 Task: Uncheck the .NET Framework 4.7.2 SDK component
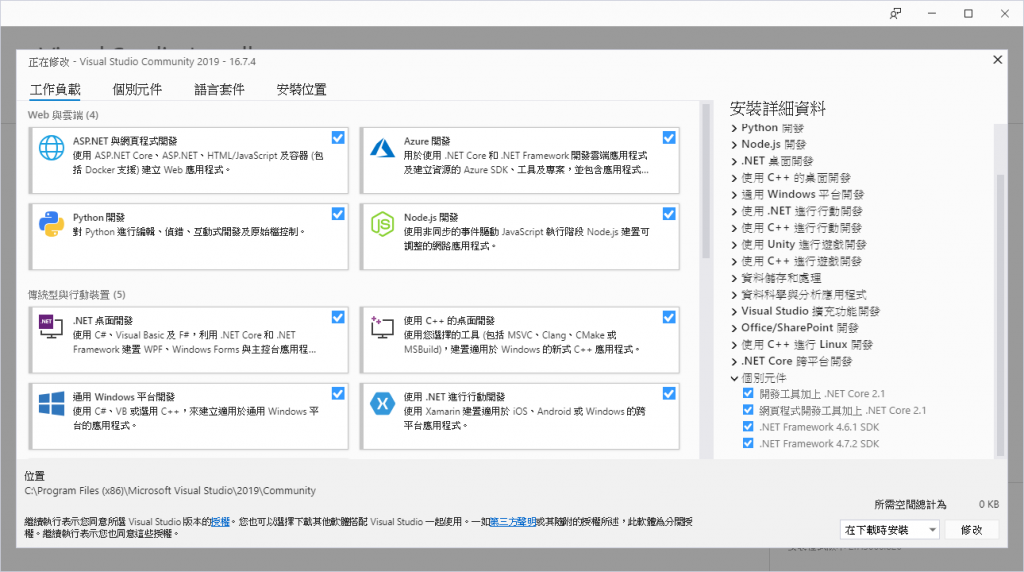[748, 443]
